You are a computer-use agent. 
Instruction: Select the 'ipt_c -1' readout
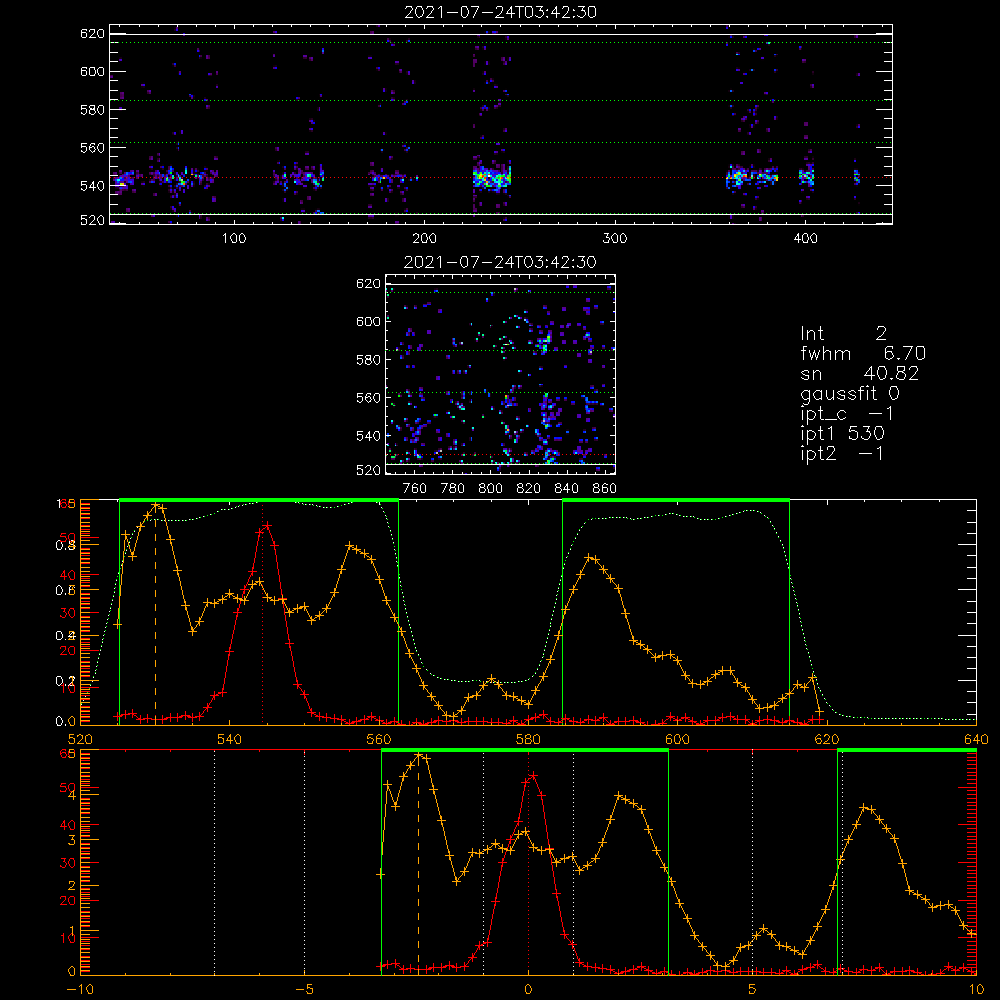point(847,414)
